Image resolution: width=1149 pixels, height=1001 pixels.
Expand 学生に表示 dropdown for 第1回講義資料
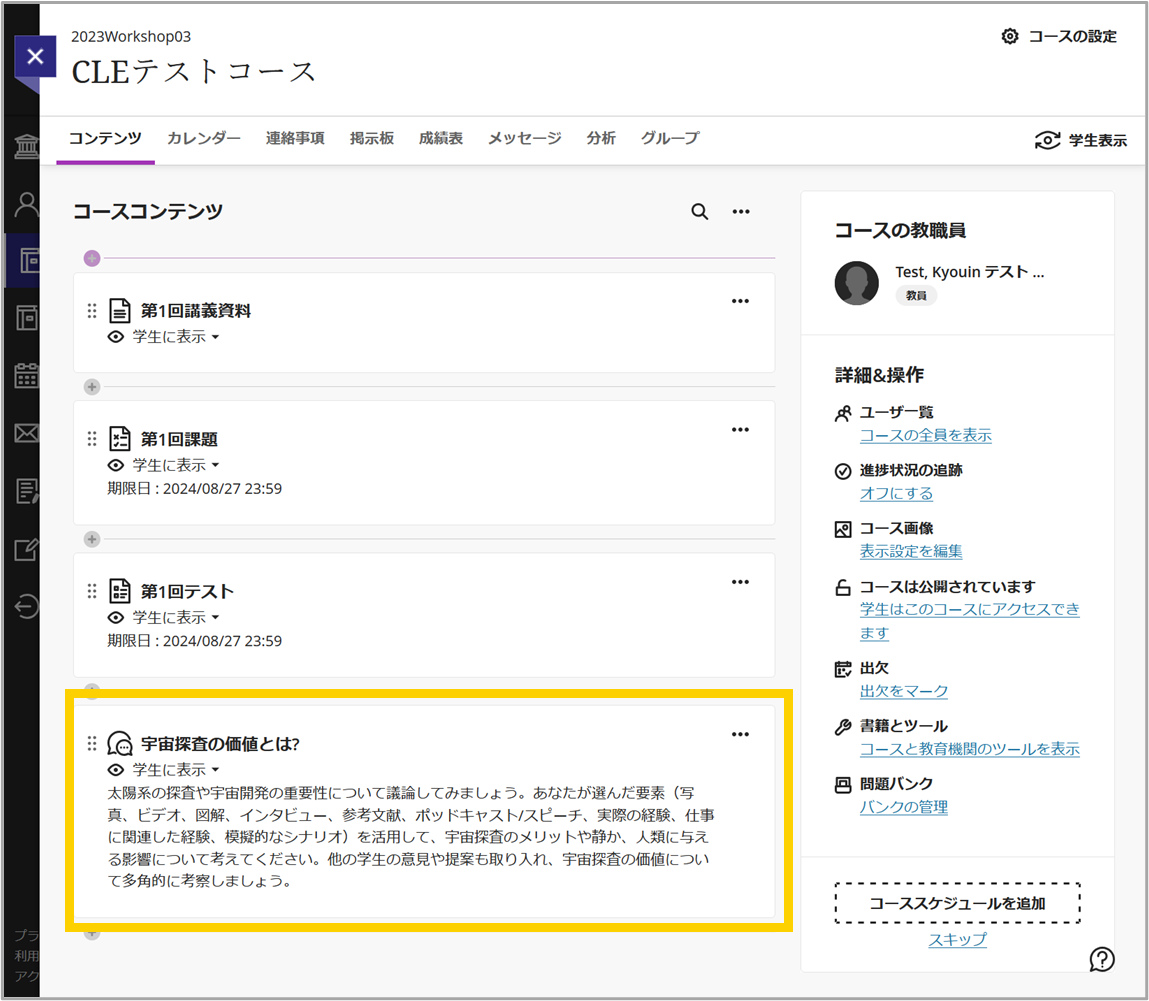pyautogui.click(x=176, y=337)
